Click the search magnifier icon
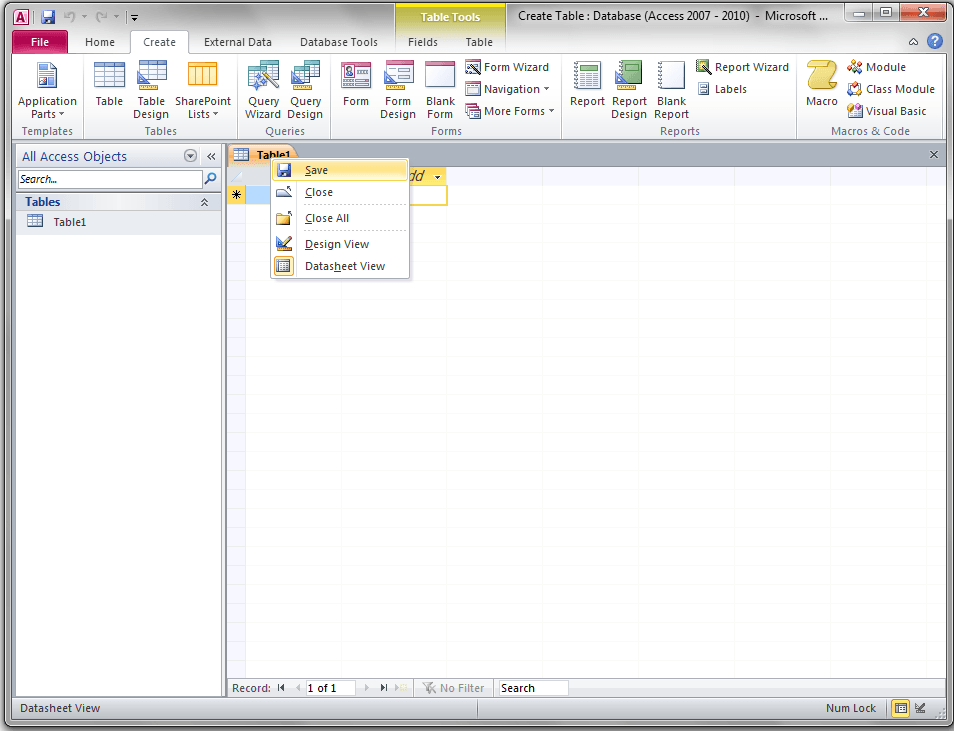The height and width of the screenshot is (732, 954). point(211,178)
